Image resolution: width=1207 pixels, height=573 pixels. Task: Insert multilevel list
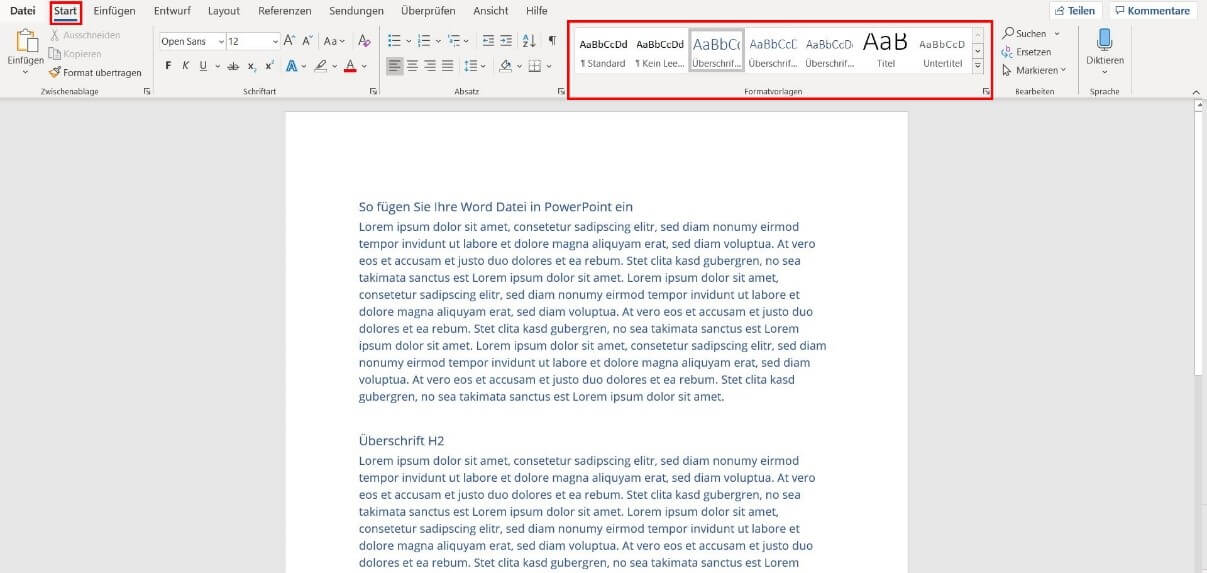tap(454, 41)
